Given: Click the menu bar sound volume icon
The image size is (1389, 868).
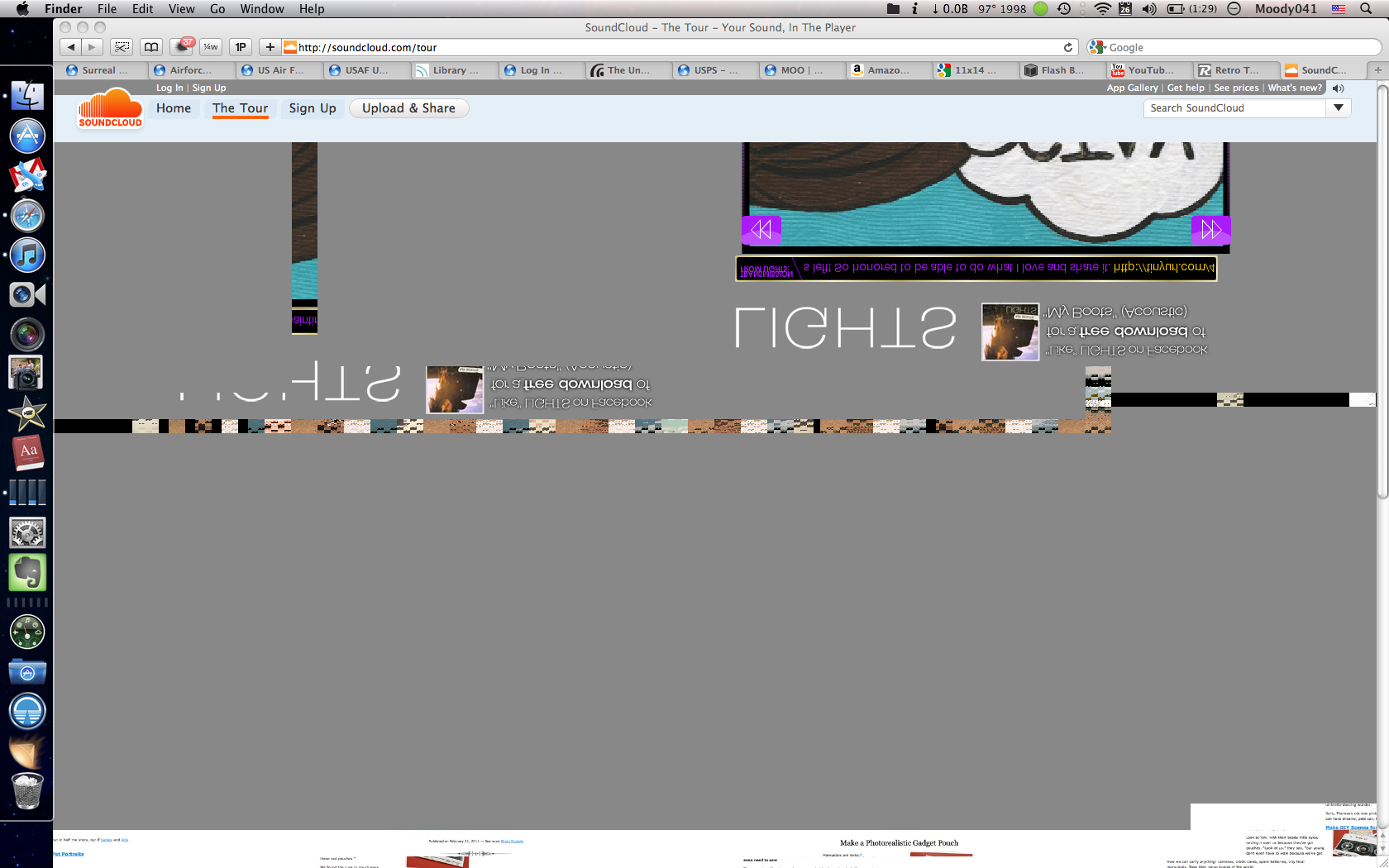Looking at the screenshot, I should point(1149,8).
